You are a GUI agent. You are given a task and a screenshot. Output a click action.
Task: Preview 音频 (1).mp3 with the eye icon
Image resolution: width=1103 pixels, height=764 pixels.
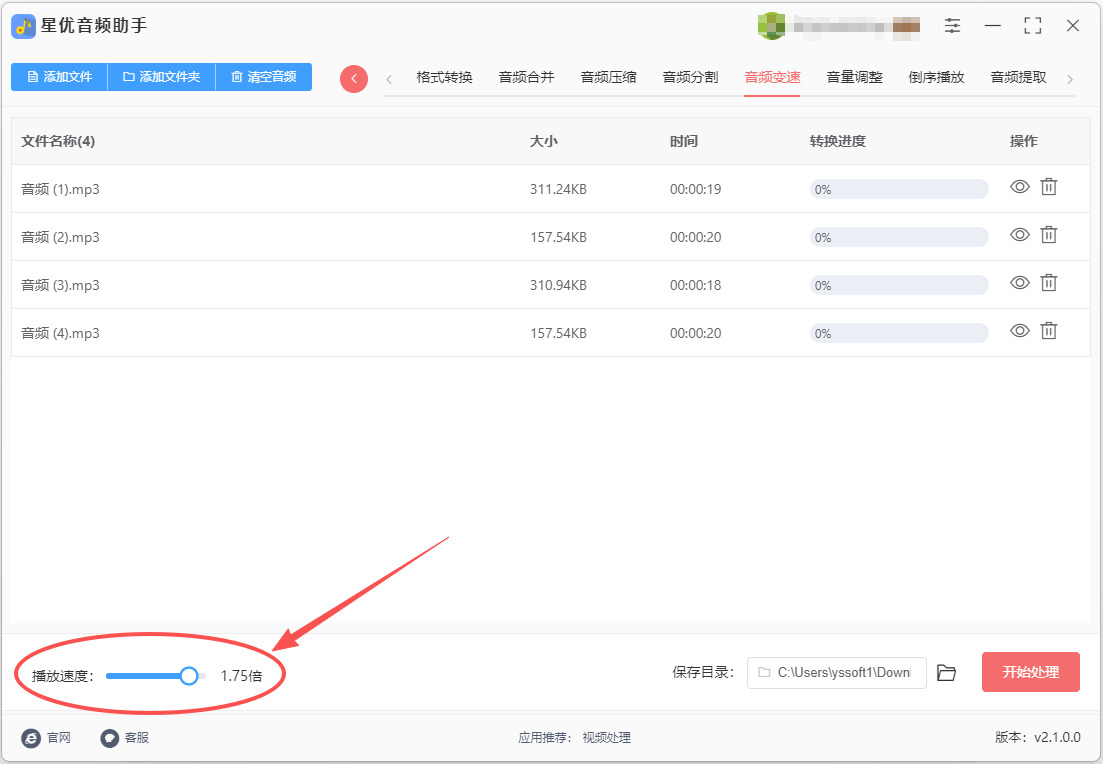(x=1020, y=186)
